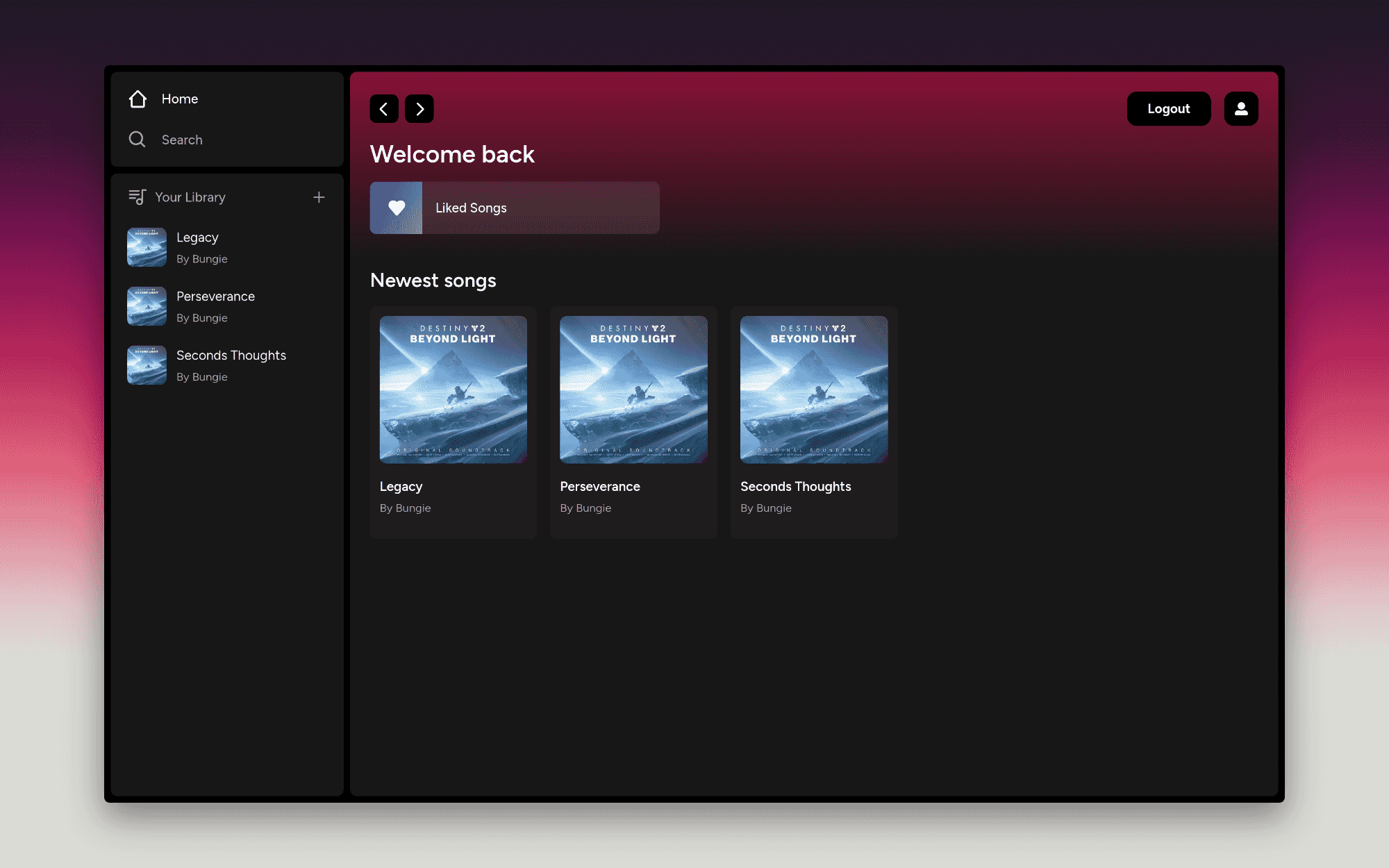Go back with left chevron button
The image size is (1389, 868).
[x=384, y=109]
